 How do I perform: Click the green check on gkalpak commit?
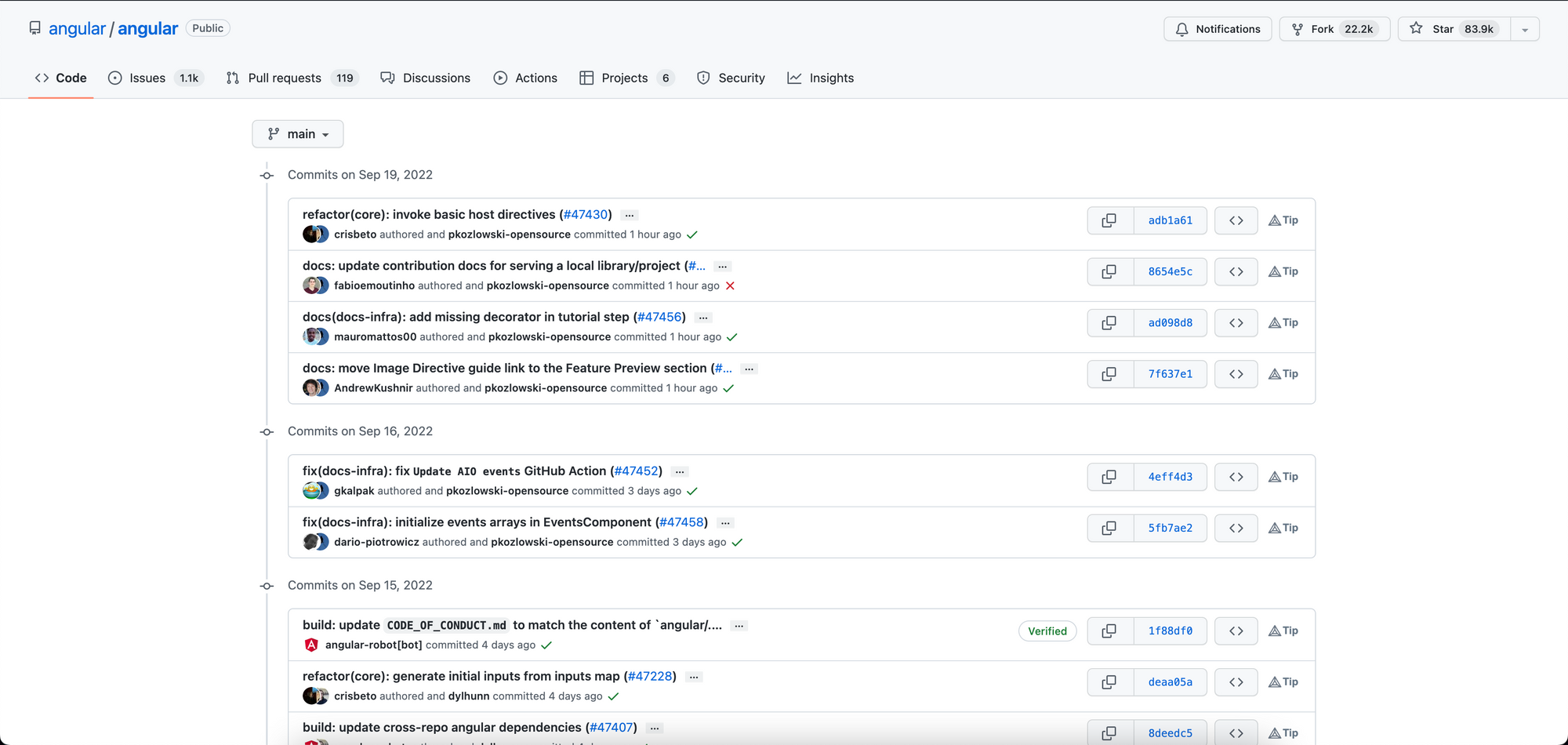(x=692, y=491)
